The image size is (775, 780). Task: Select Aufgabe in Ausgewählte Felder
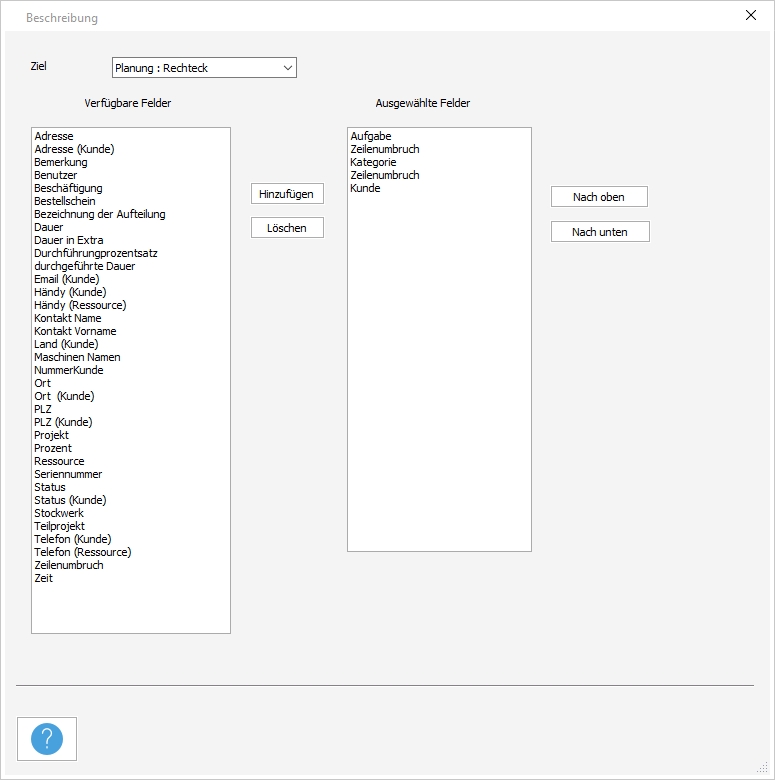pos(371,136)
